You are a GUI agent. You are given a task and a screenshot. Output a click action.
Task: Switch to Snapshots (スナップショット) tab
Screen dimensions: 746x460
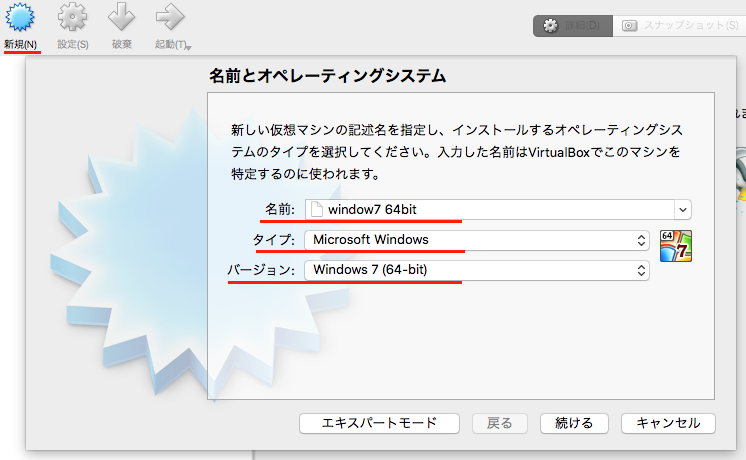680,25
